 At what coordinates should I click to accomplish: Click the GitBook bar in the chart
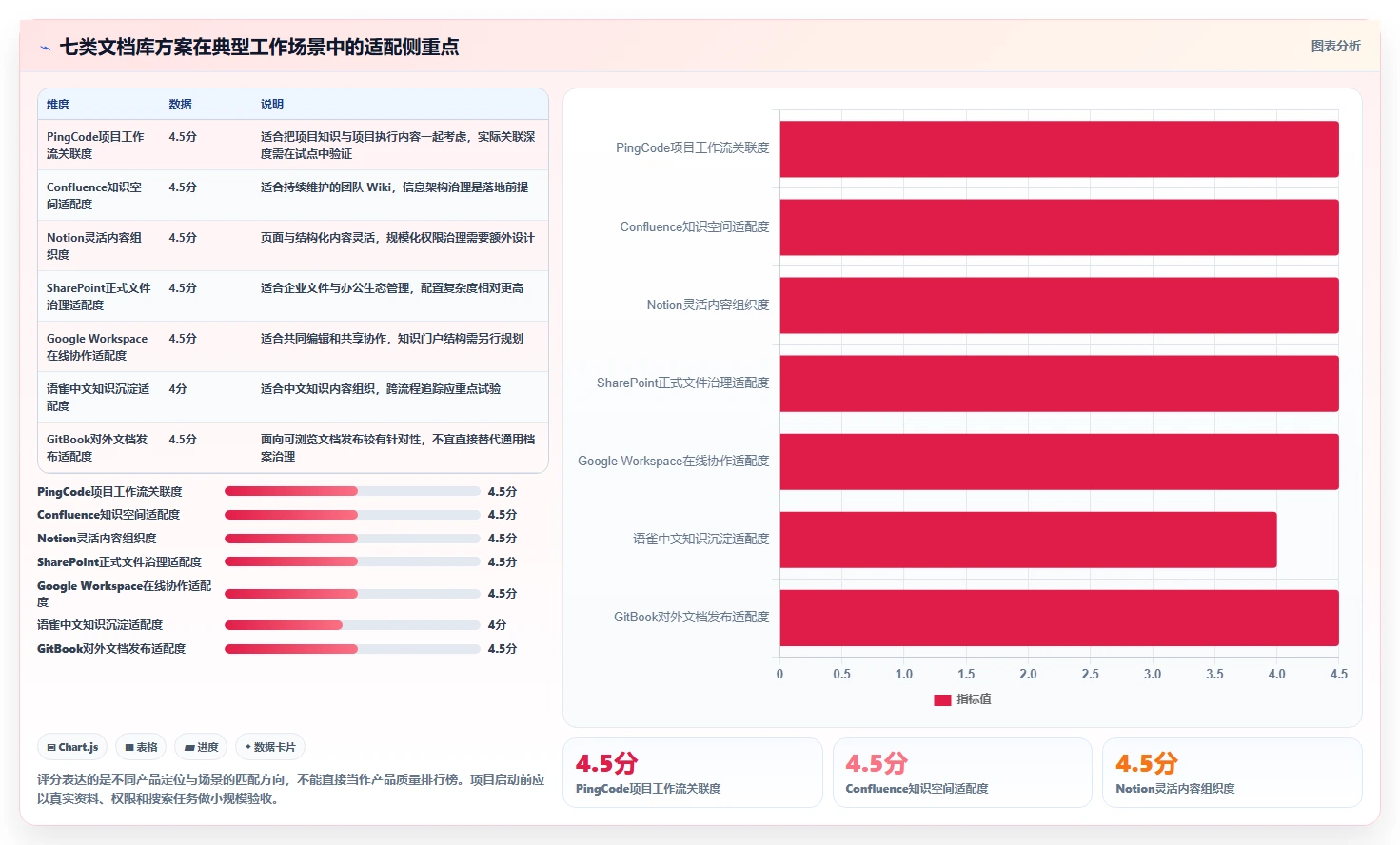(x=1059, y=618)
